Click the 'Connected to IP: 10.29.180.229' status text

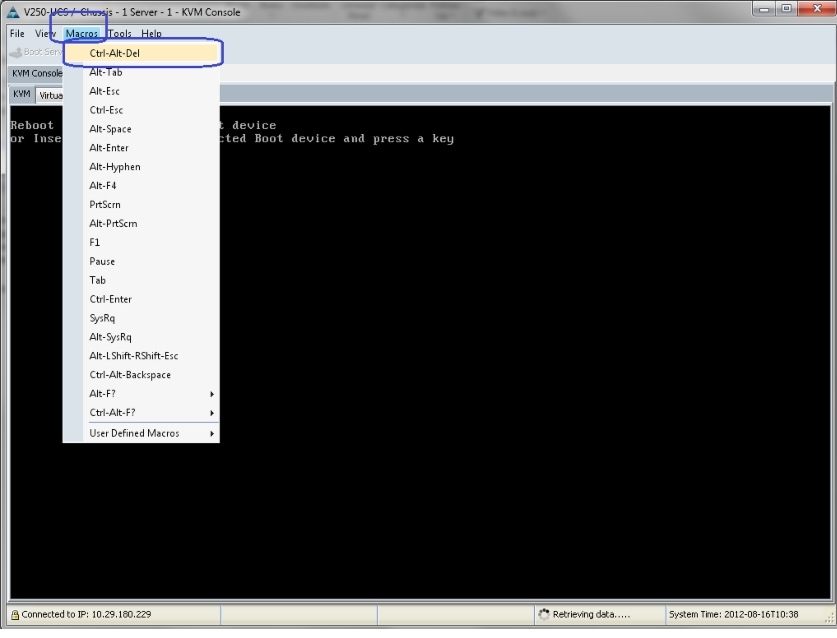[86, 615]
